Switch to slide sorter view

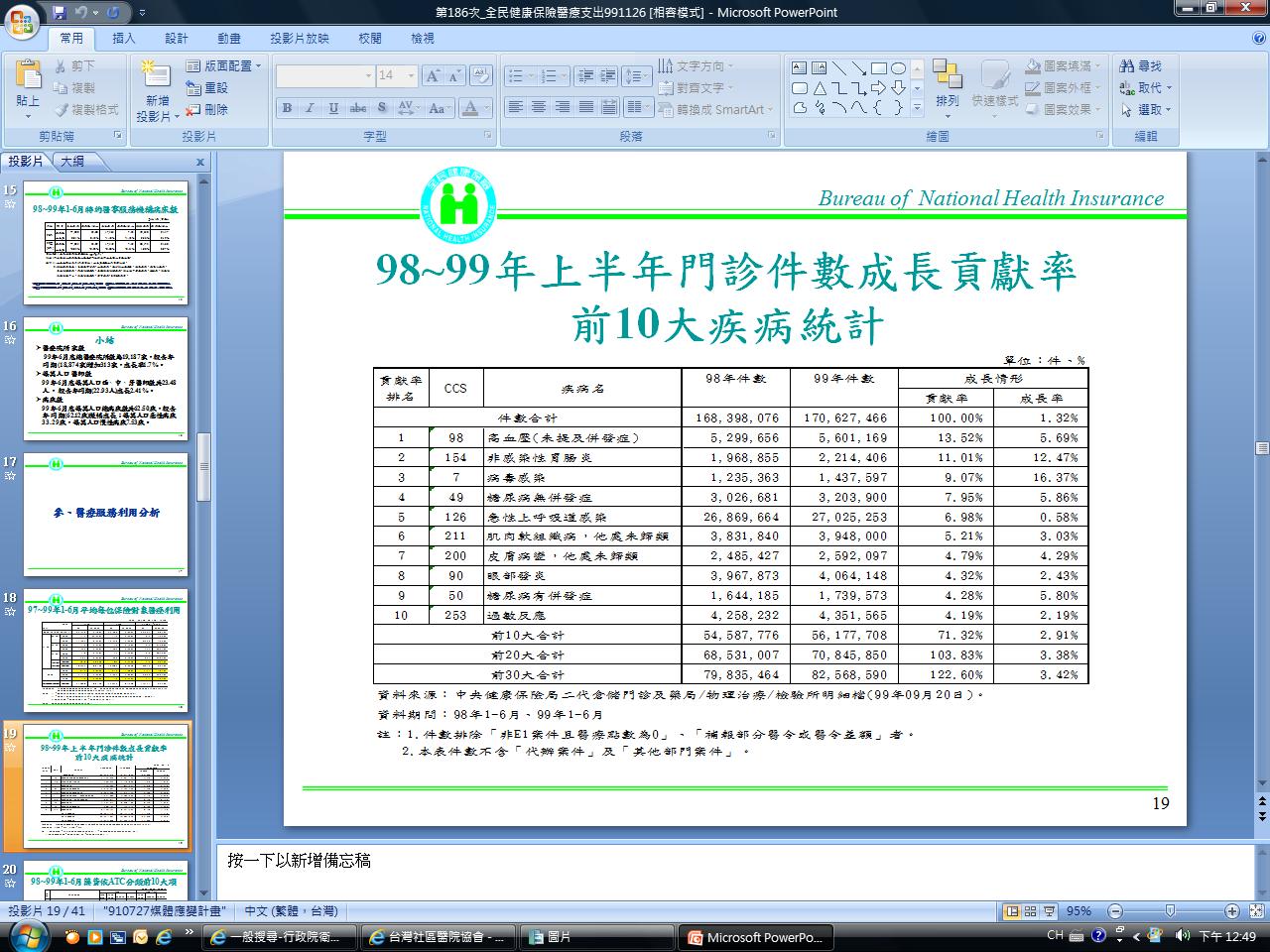(1030, 911)
